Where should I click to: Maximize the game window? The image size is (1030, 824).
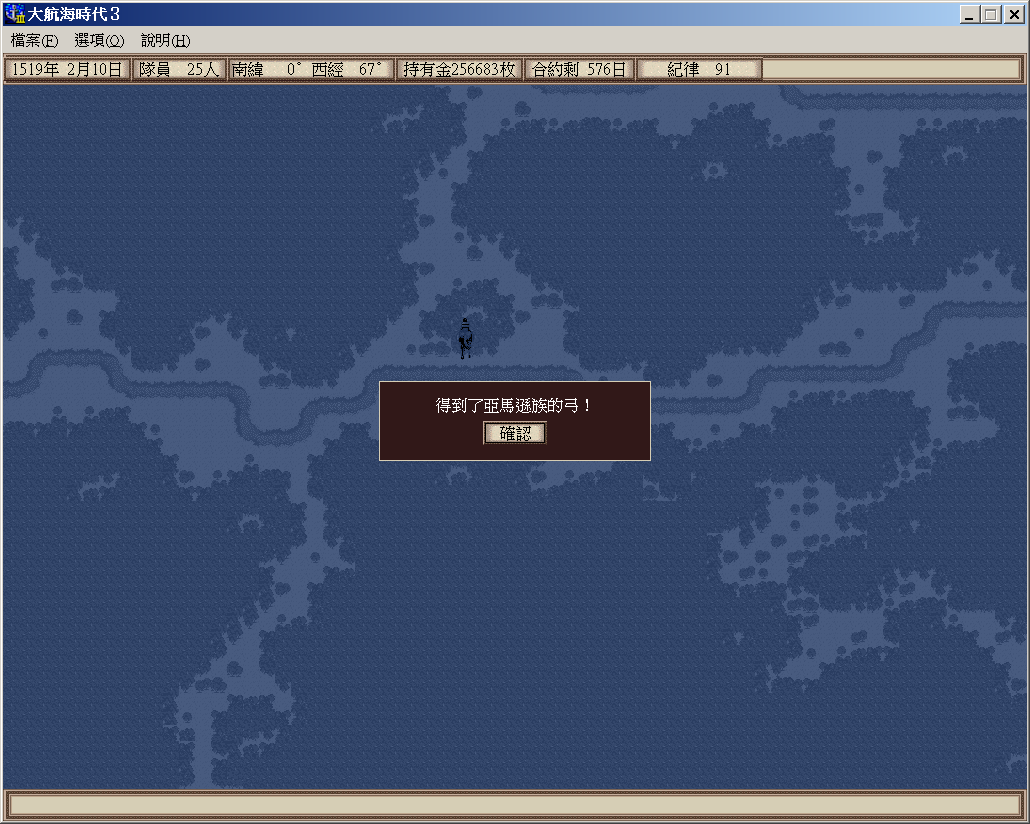coord(990,15)
